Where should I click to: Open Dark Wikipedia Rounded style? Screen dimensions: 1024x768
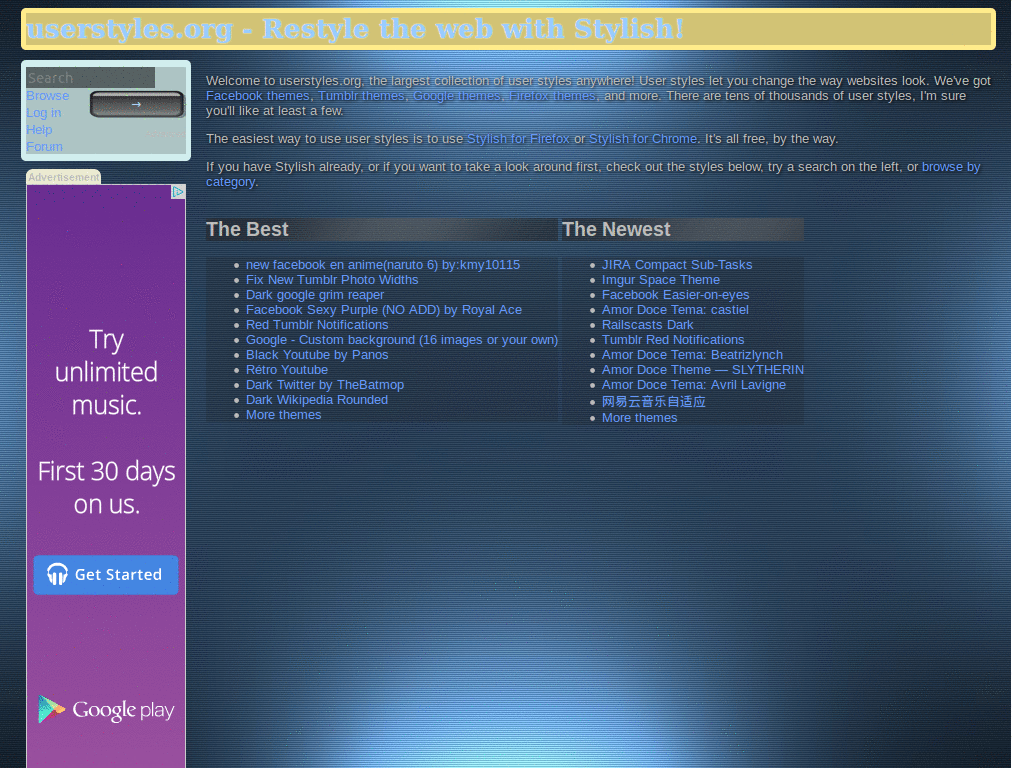tap(317, 400)
